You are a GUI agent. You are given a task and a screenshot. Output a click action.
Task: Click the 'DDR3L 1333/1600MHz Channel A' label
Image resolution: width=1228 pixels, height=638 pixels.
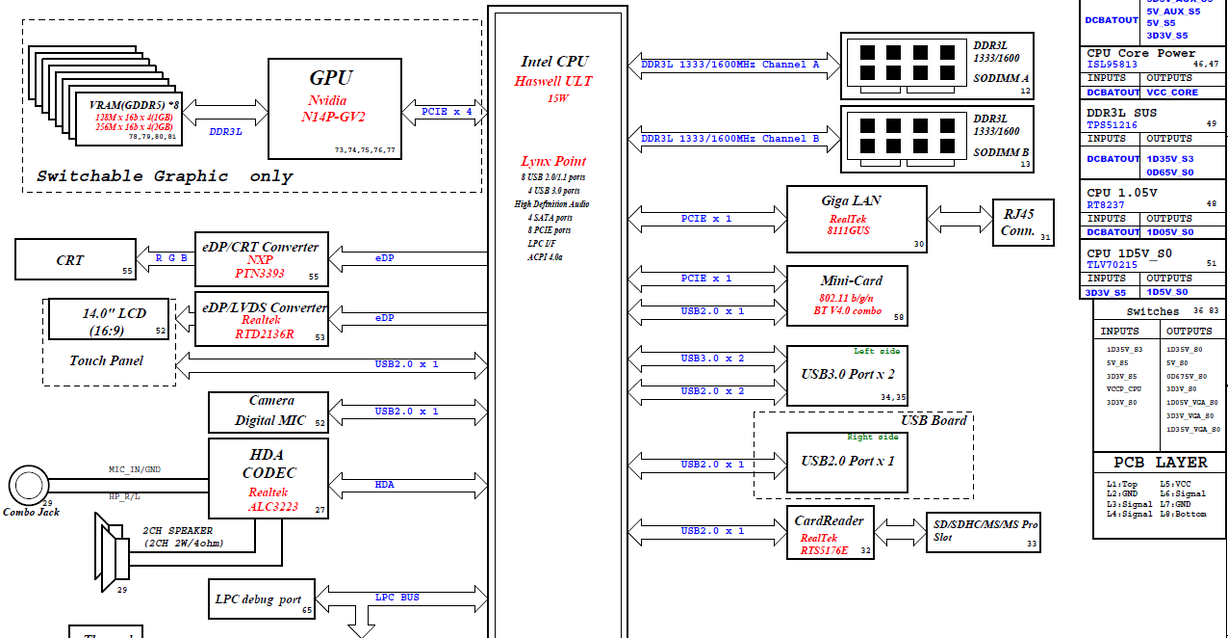click(730, 65)
